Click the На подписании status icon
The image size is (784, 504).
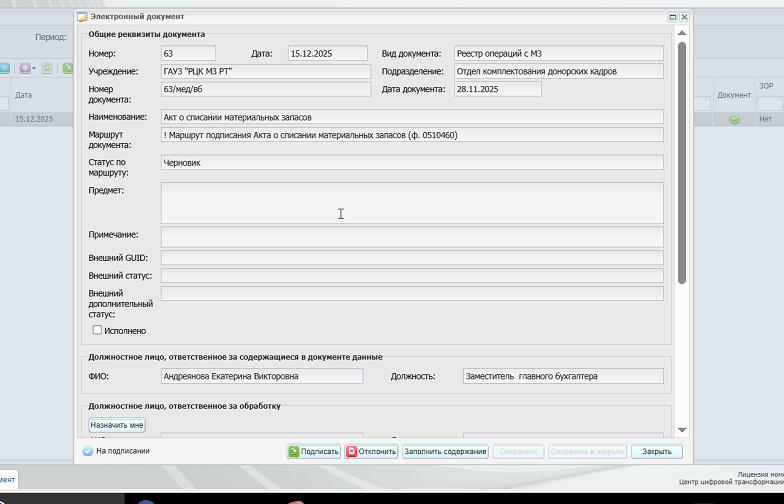pyautogui.click(x=88, y=451)
